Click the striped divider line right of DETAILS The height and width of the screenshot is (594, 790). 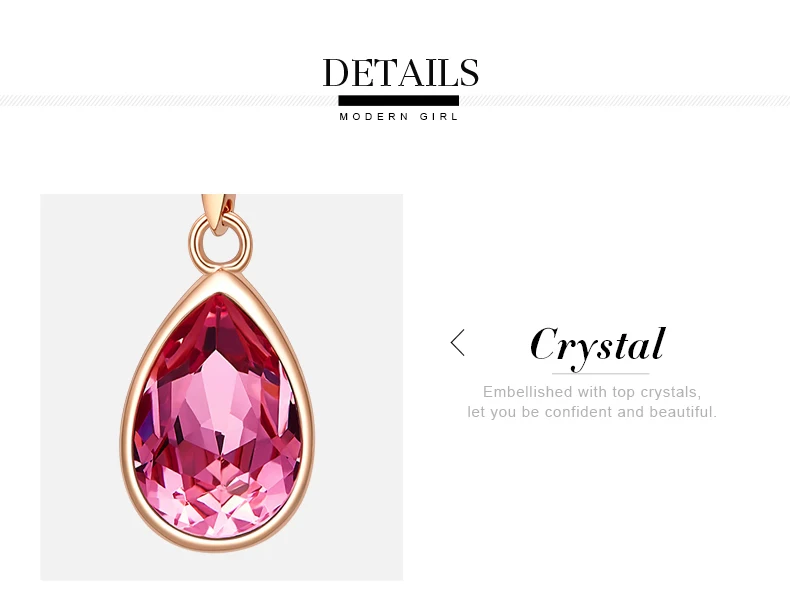[624, 100]
